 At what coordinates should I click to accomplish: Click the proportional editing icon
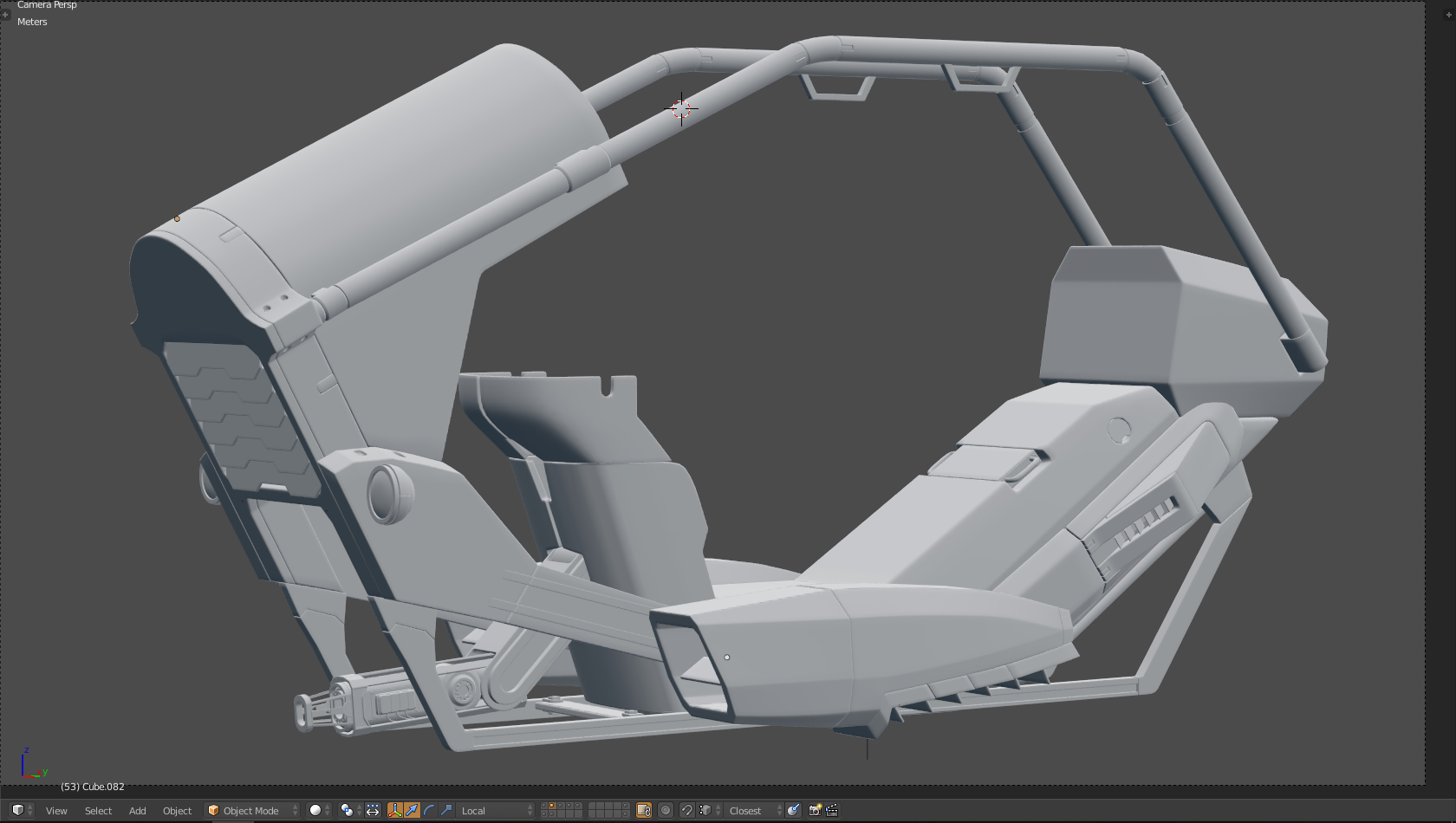(666, 811)
